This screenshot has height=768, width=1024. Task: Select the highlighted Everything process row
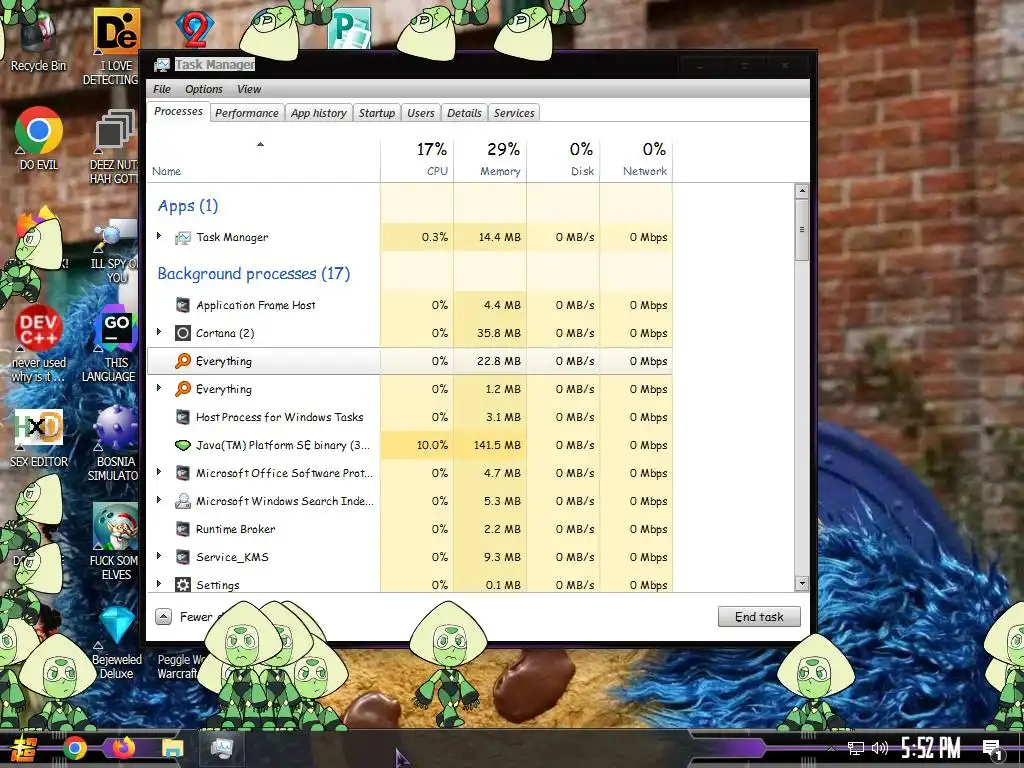410,361
